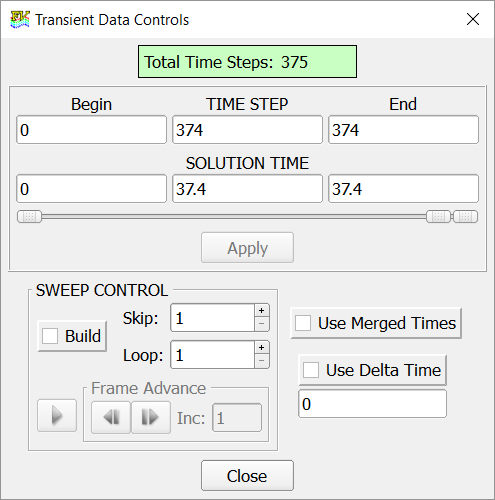Select the end slider handle on right

coord(465,217)
